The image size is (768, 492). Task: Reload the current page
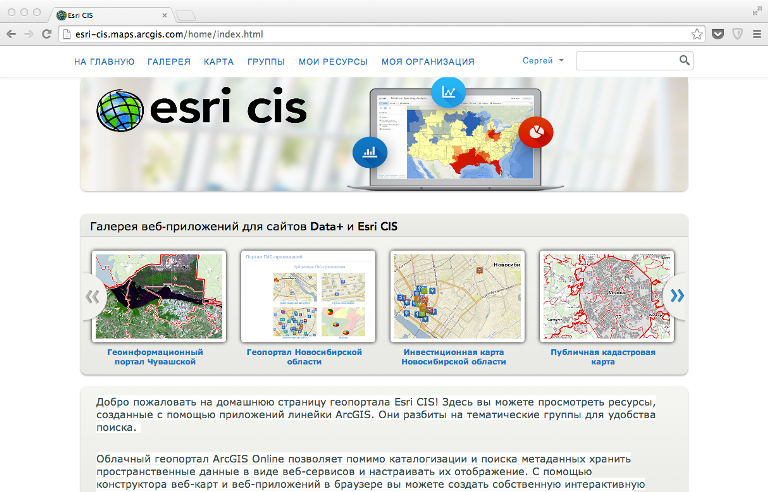[x=47, y=34]
